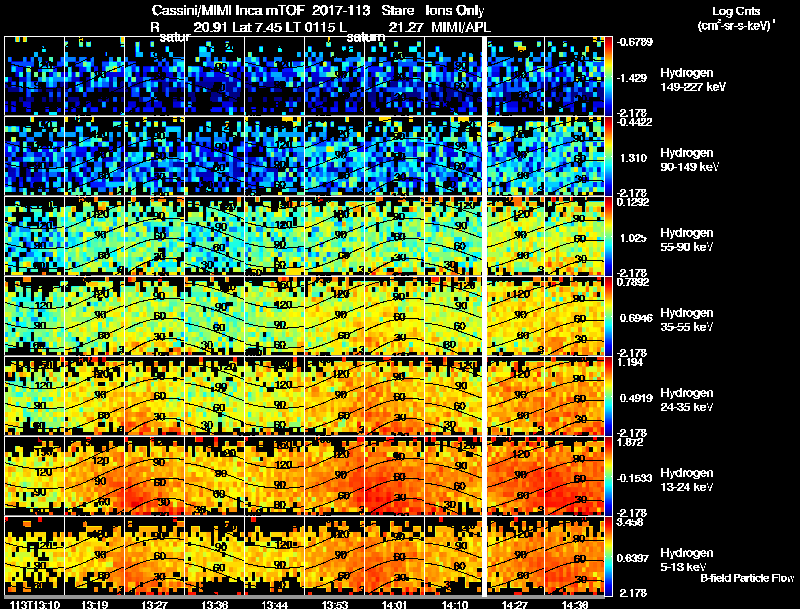Open the 55-90 keV panel at 13:19

click(94, 236)
